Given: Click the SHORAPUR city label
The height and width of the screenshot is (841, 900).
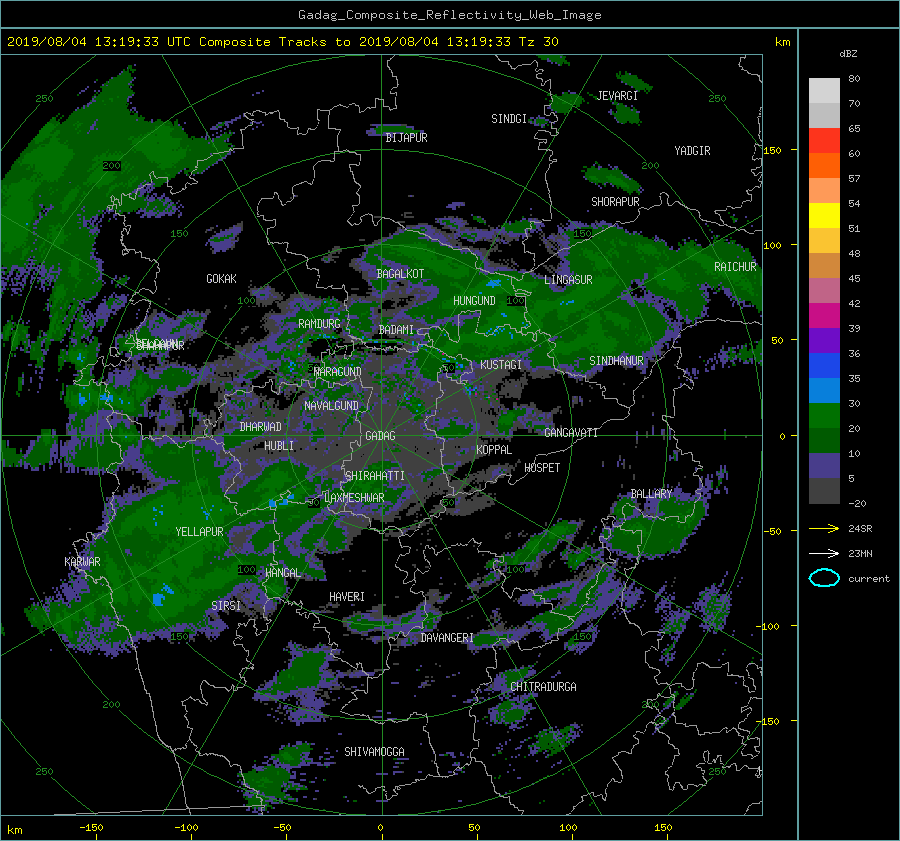Looking at the screenshot, I should click(x=615, y=202).
